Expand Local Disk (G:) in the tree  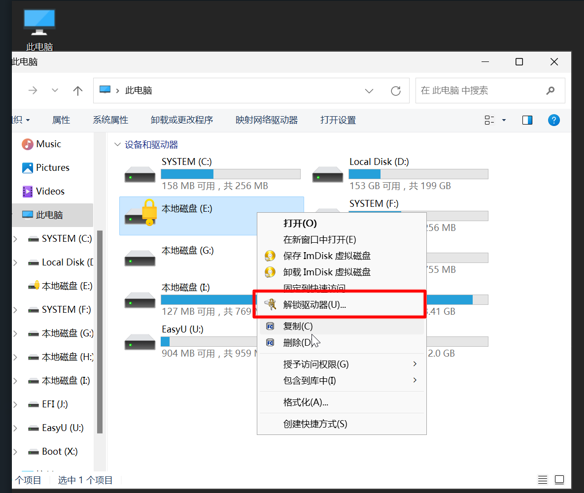click(15, 334)
